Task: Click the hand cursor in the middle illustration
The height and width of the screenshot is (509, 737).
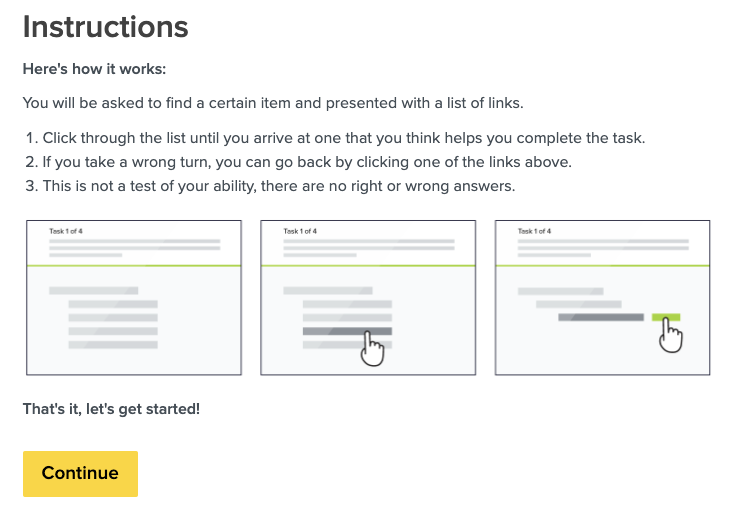Action: pyautogui.click(x=373, y=348)
